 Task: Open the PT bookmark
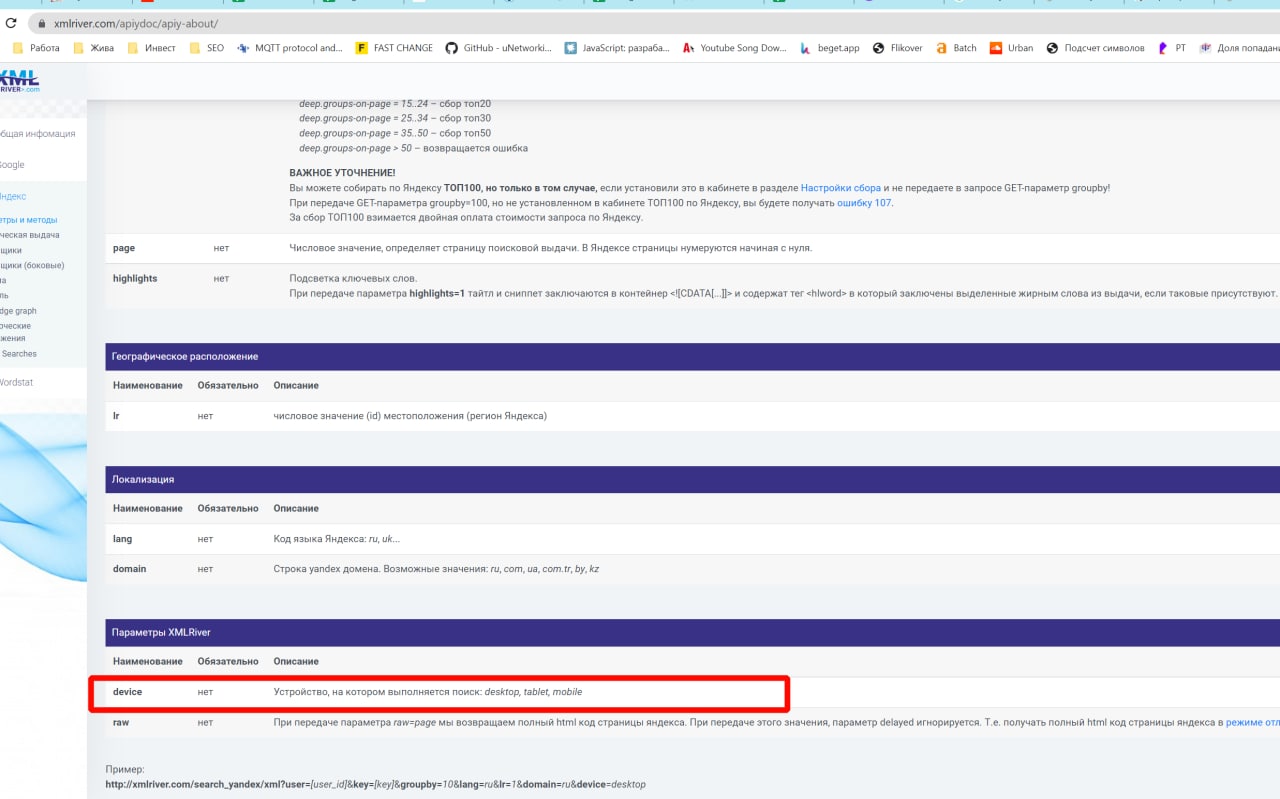1172,48
